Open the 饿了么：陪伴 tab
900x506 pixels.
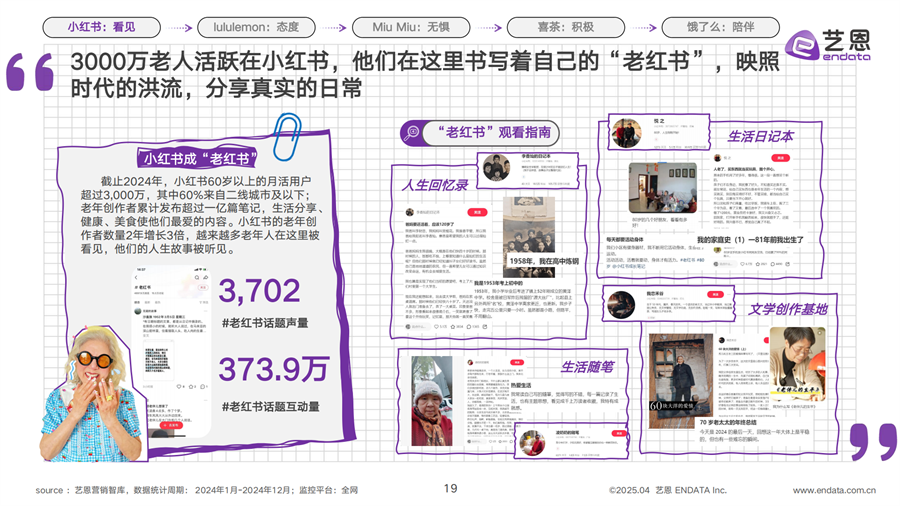click(720, 27)
